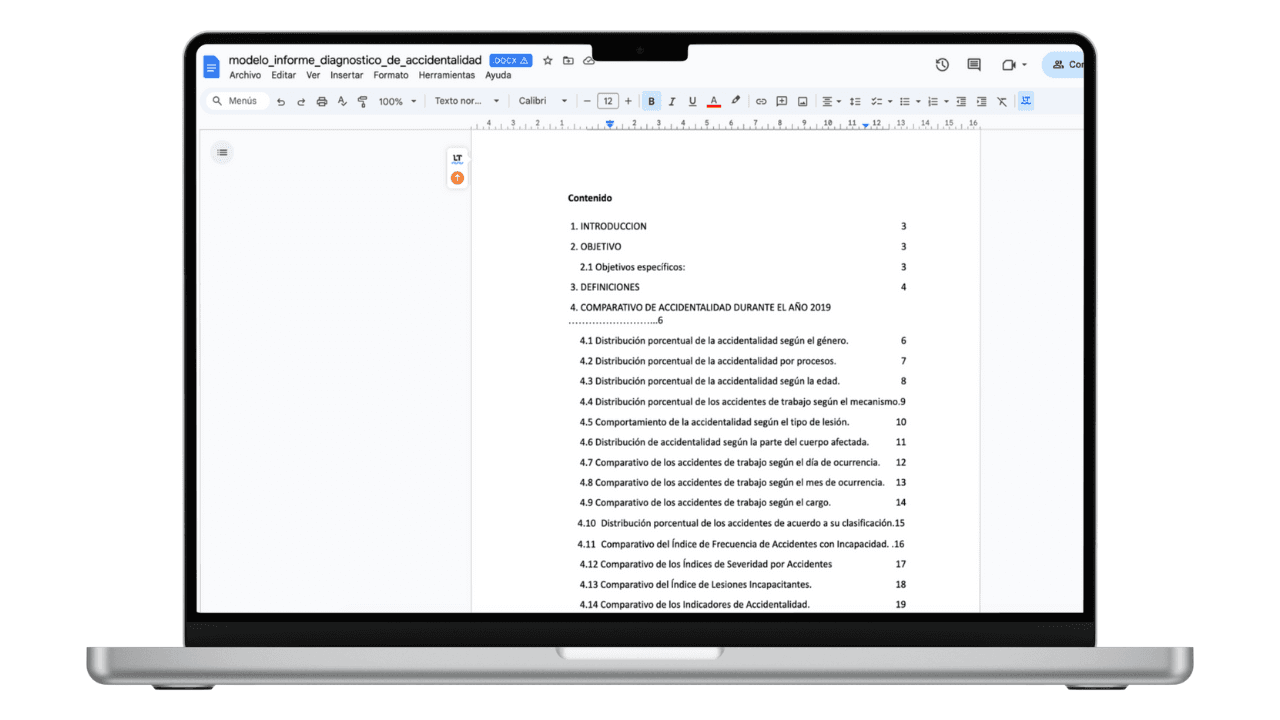The width and height of the screenshot is (1280, 720).
Task: Open the text color picker
Action: (x=713, y=100)
